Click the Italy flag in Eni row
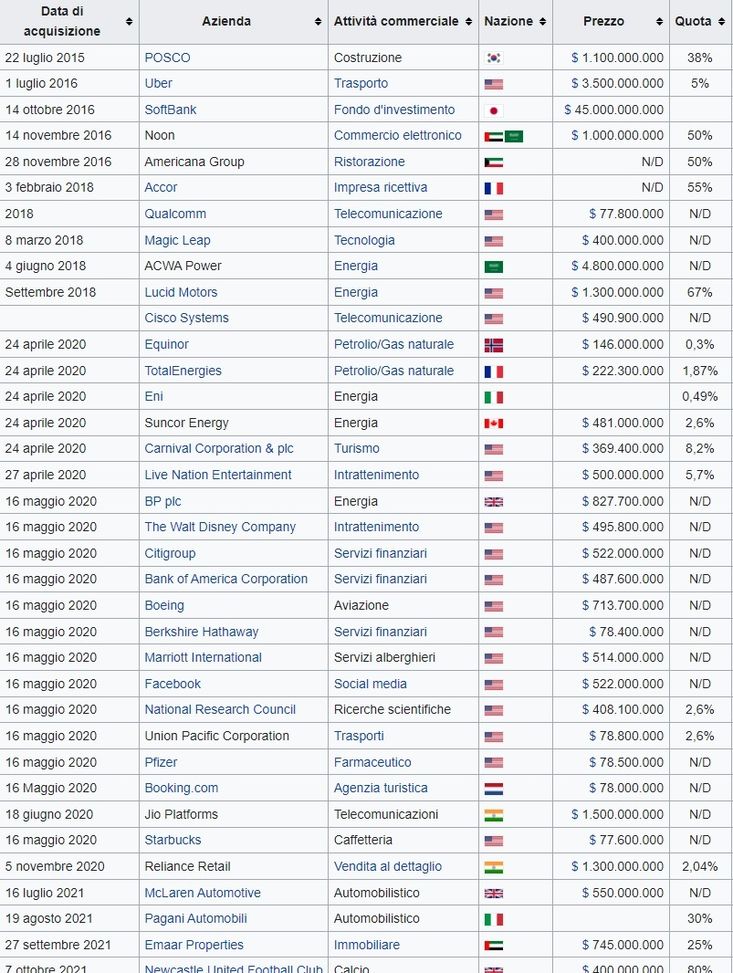 click(x=493, y=397)
